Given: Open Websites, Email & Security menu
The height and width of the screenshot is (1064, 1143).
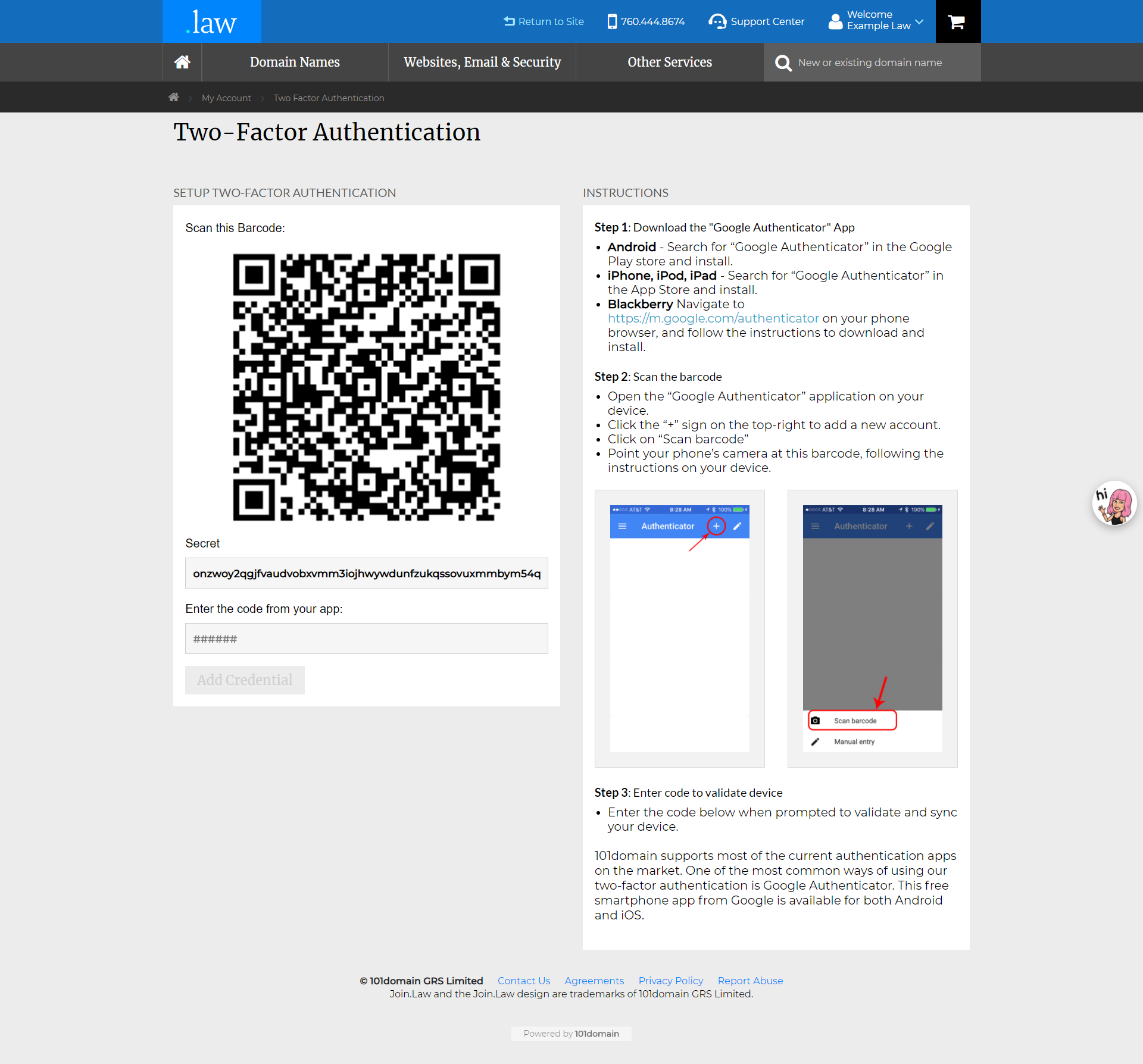Looking at the screenshot, I should (482, 62).
